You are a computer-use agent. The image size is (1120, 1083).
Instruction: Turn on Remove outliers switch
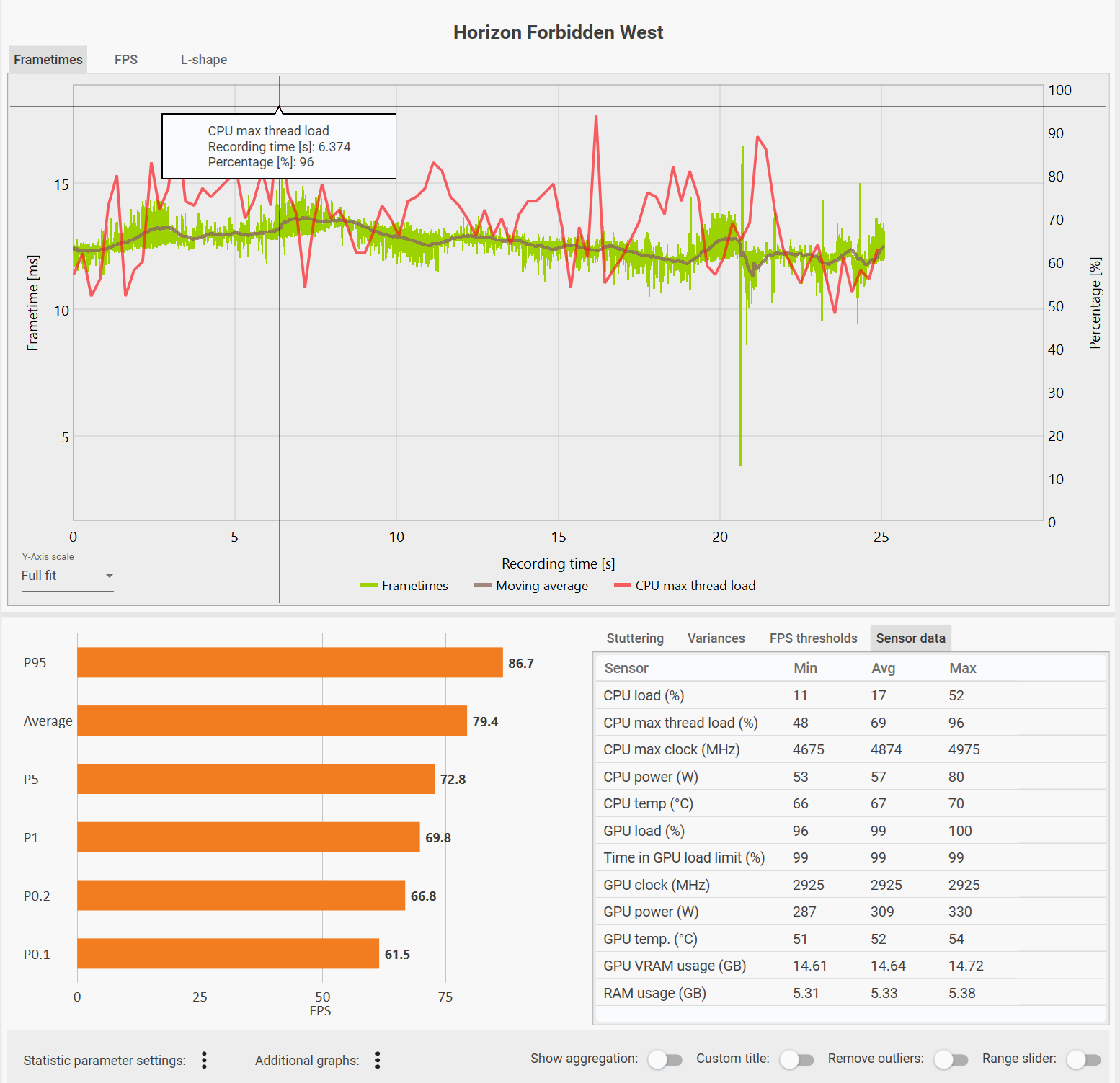pos(951,1059)
